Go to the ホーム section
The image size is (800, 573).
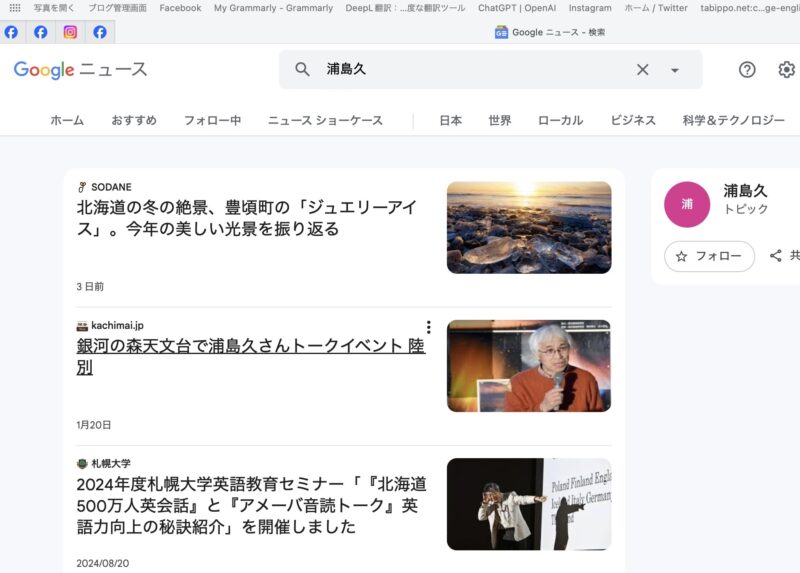click(x=67, y=120)
